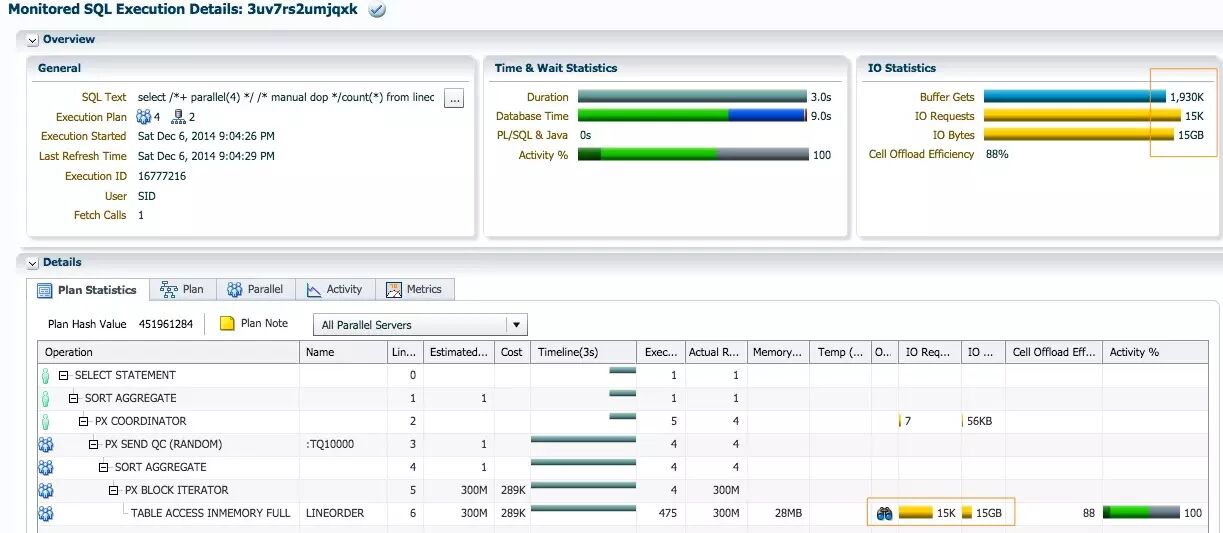
Task: Click parallel icon of PX BLOCK ITERATOR row
Action: tap(46, 490)
